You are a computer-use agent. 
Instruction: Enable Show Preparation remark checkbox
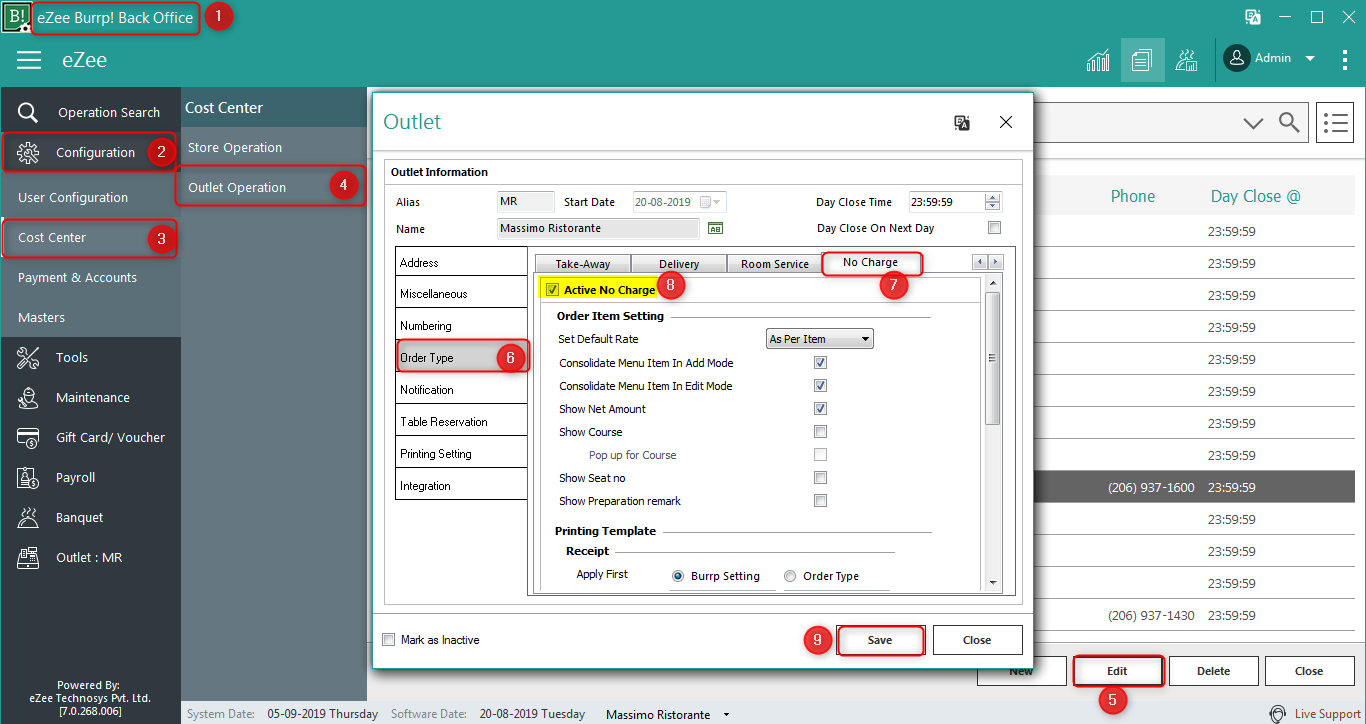point(820,501)
